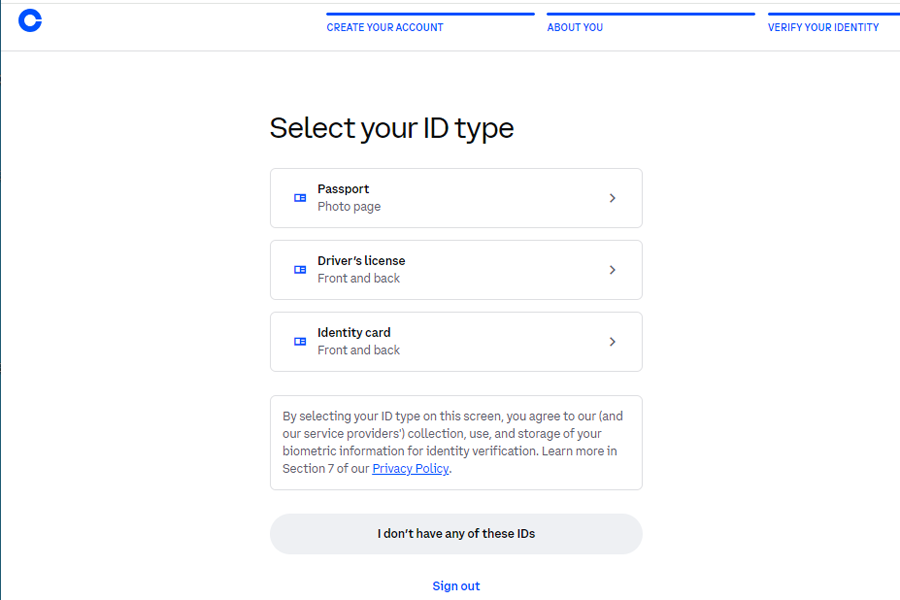The height and width of the screenshot is (600, 900).
Task: Click the Driver's license ID icon
Action: coord(300,270)
